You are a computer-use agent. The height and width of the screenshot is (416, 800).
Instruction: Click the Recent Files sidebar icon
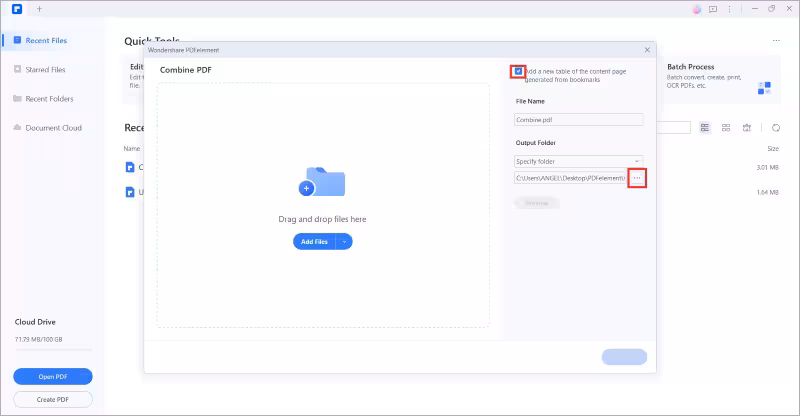[x=17, y=40]
